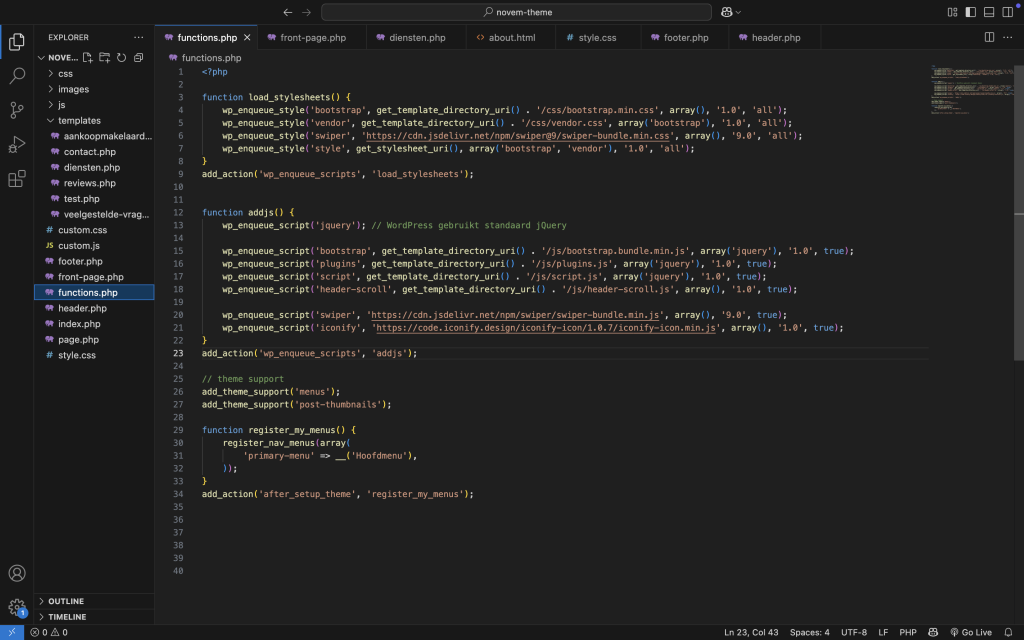Open editor more actions ellipsis
The height and width of the screenshot is (640, 1024).
pyautogui.click(x=1008, y=37)
